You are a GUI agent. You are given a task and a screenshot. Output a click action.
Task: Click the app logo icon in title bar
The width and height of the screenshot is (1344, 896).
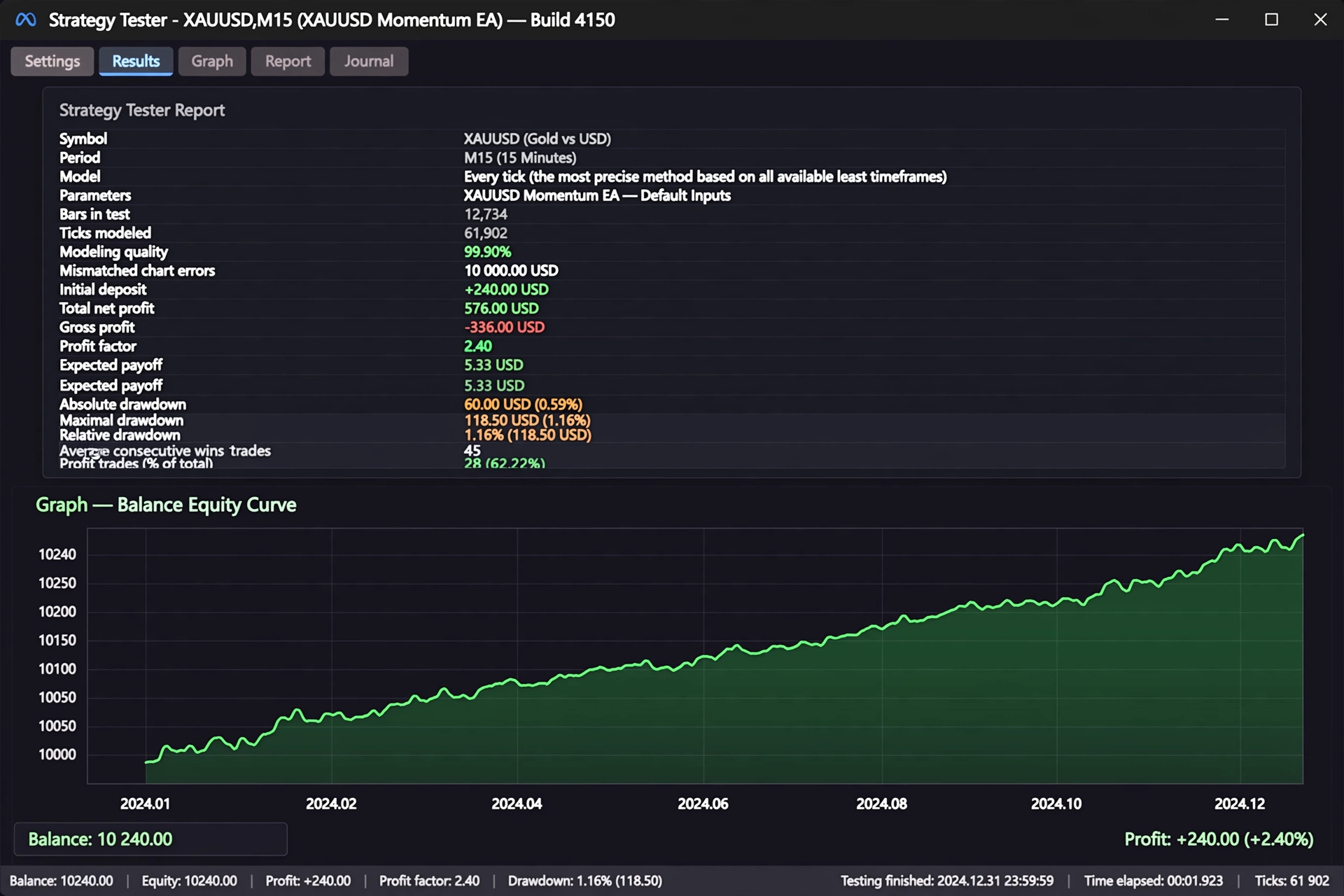pos(26,20)
